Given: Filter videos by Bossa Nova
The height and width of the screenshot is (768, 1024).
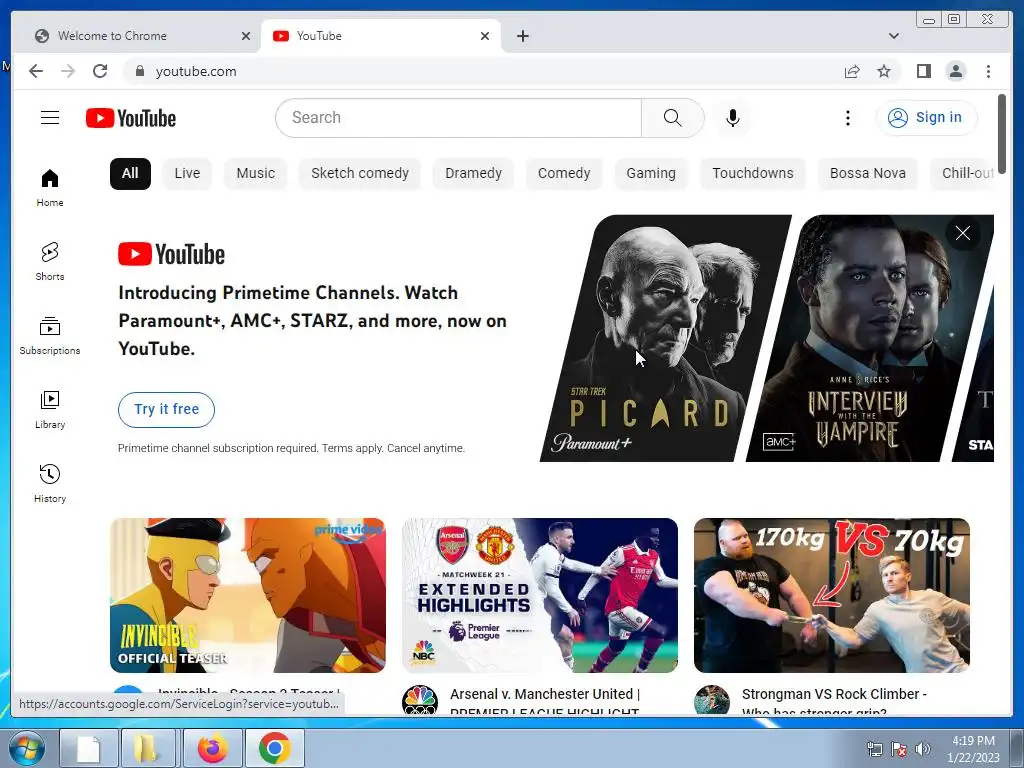Looking at the screenshot, I should click(x=867, y=174).
